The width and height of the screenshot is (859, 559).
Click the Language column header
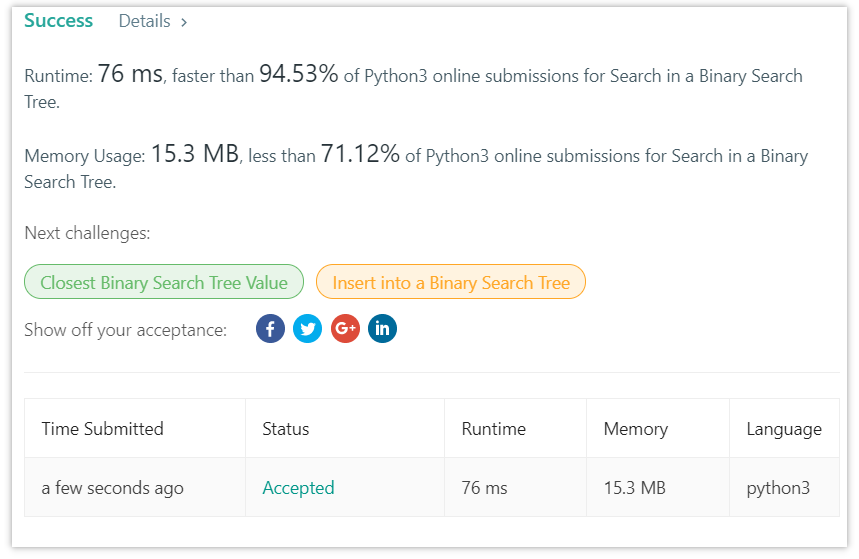click(784, 429)
